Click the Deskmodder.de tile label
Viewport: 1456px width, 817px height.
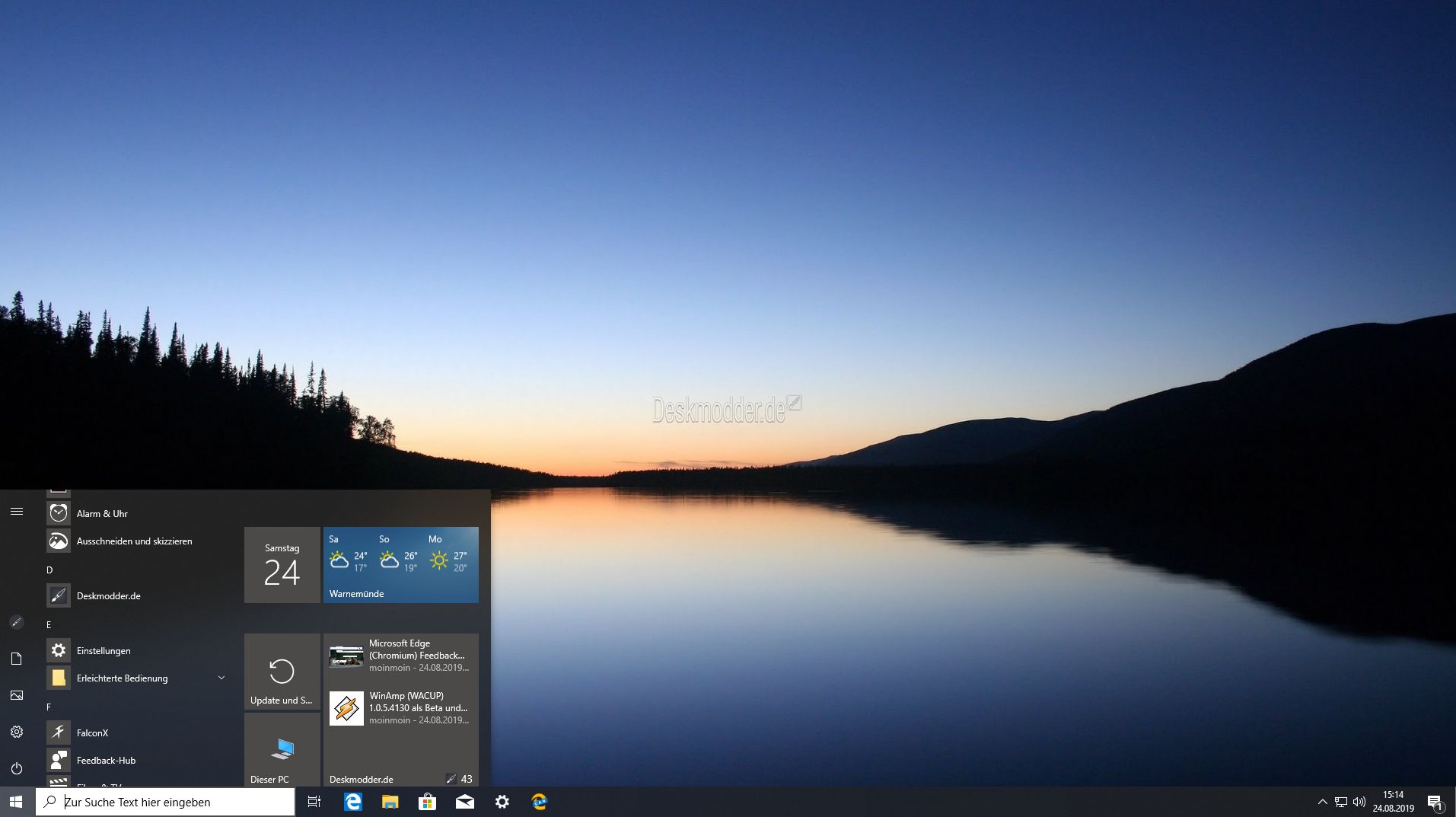coord(362,780)
